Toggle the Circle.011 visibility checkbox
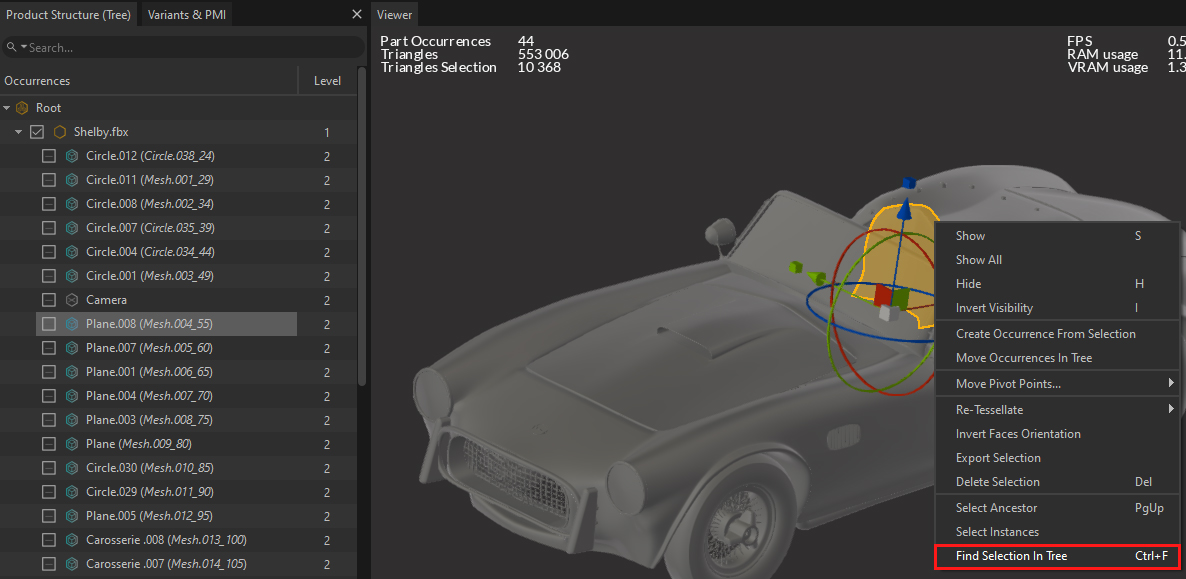 pyautogui.click(x=49, y=180)
